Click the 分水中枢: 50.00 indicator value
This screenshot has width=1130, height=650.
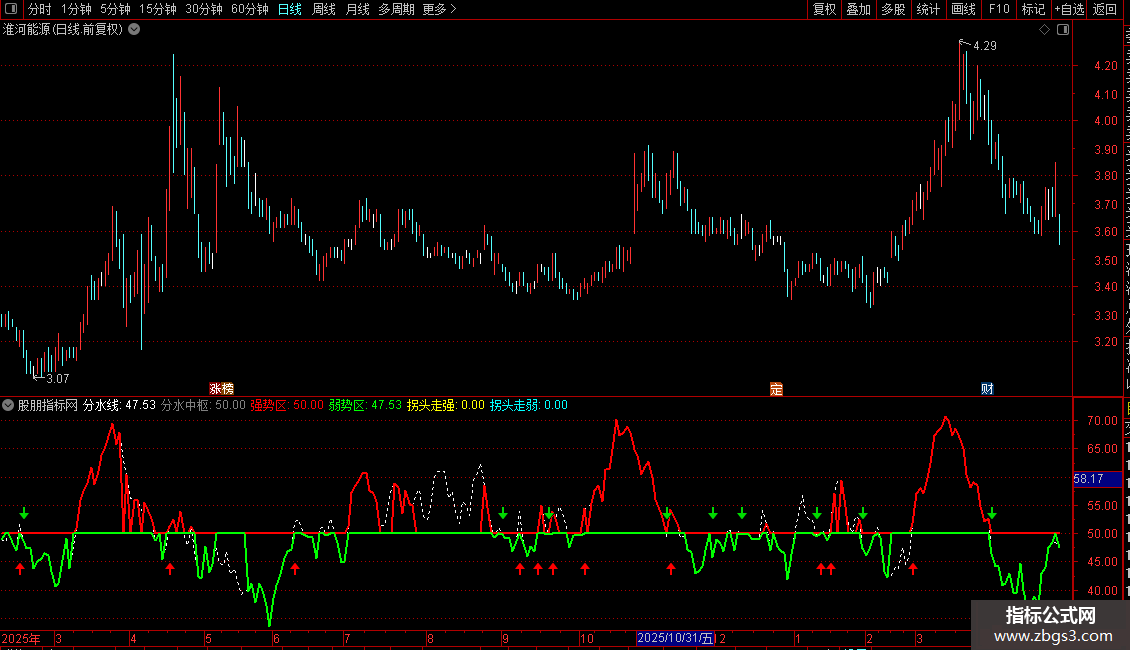click(x=203, y=405)
